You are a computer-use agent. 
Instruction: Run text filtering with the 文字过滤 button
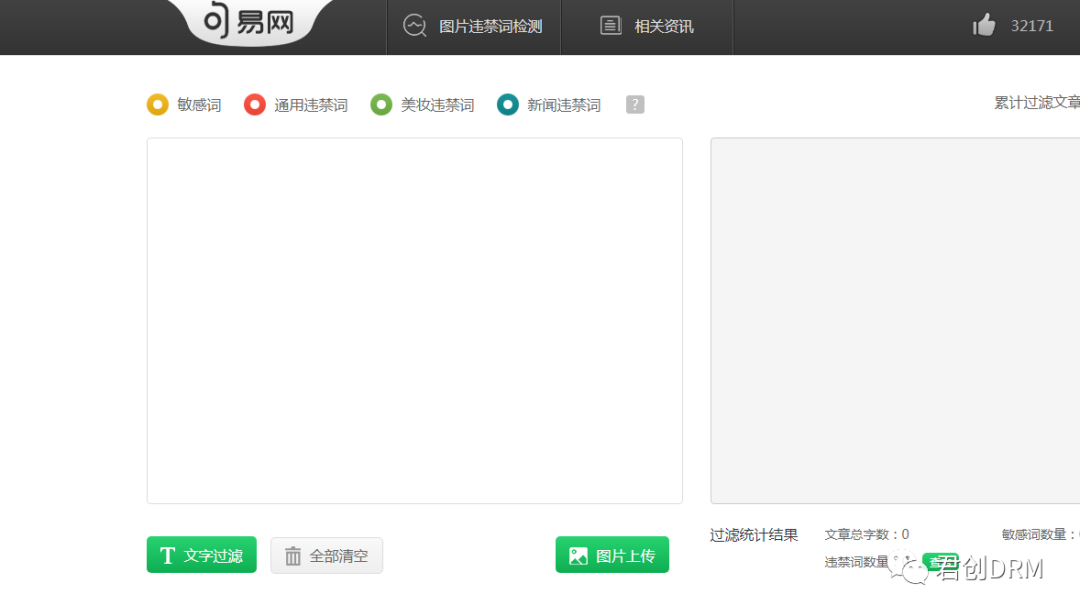(201, 554)
